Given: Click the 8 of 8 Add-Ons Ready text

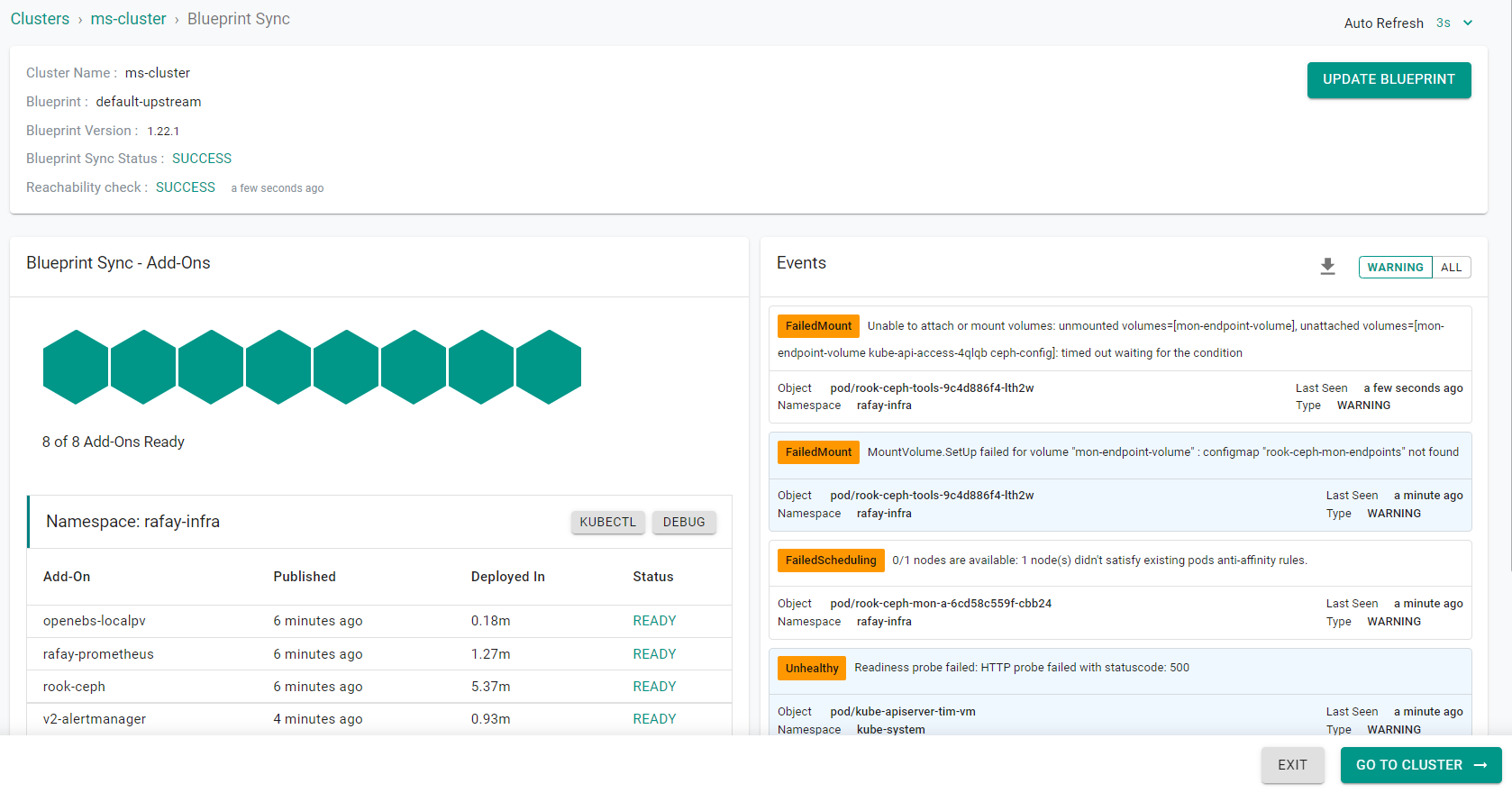Looking at the screenshot, I should point(114,442).
